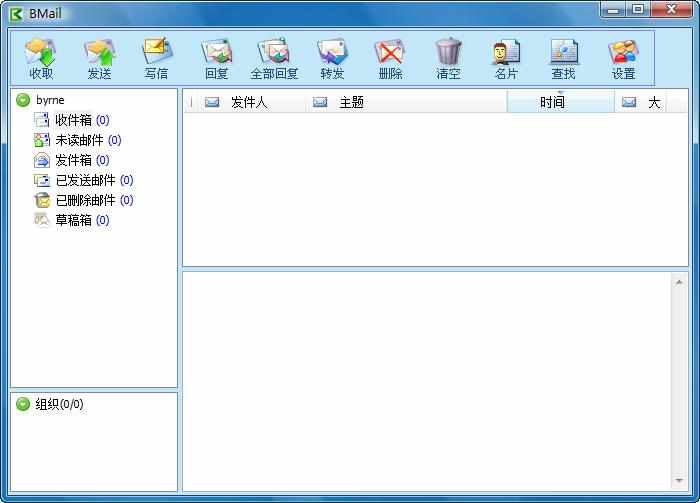The image size is (700, 503).
Task: Click the 收取 (receive mail) toolbar icon
Action: (x=41, y=58)
